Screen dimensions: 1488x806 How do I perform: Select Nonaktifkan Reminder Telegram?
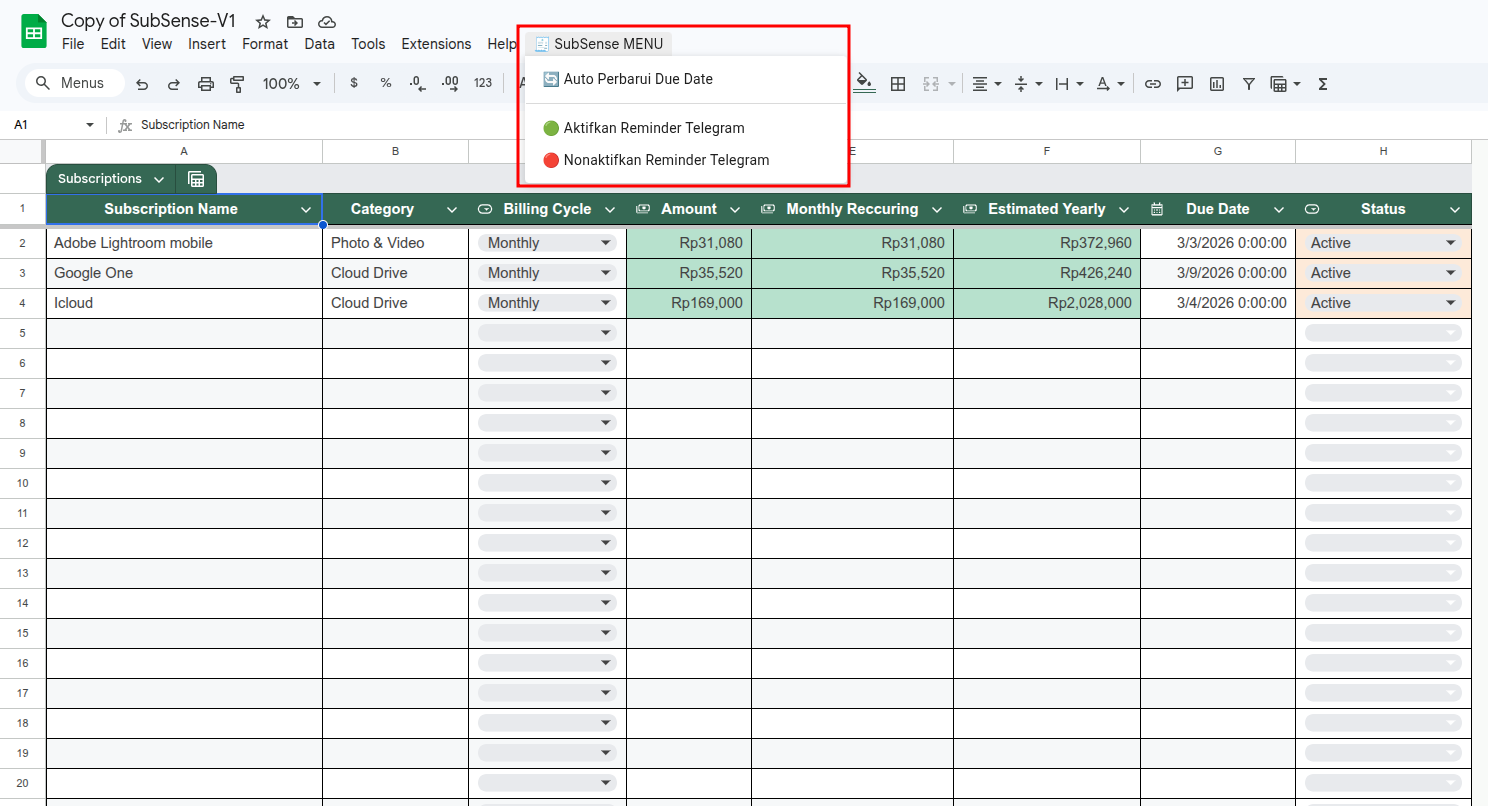(666, 160)
